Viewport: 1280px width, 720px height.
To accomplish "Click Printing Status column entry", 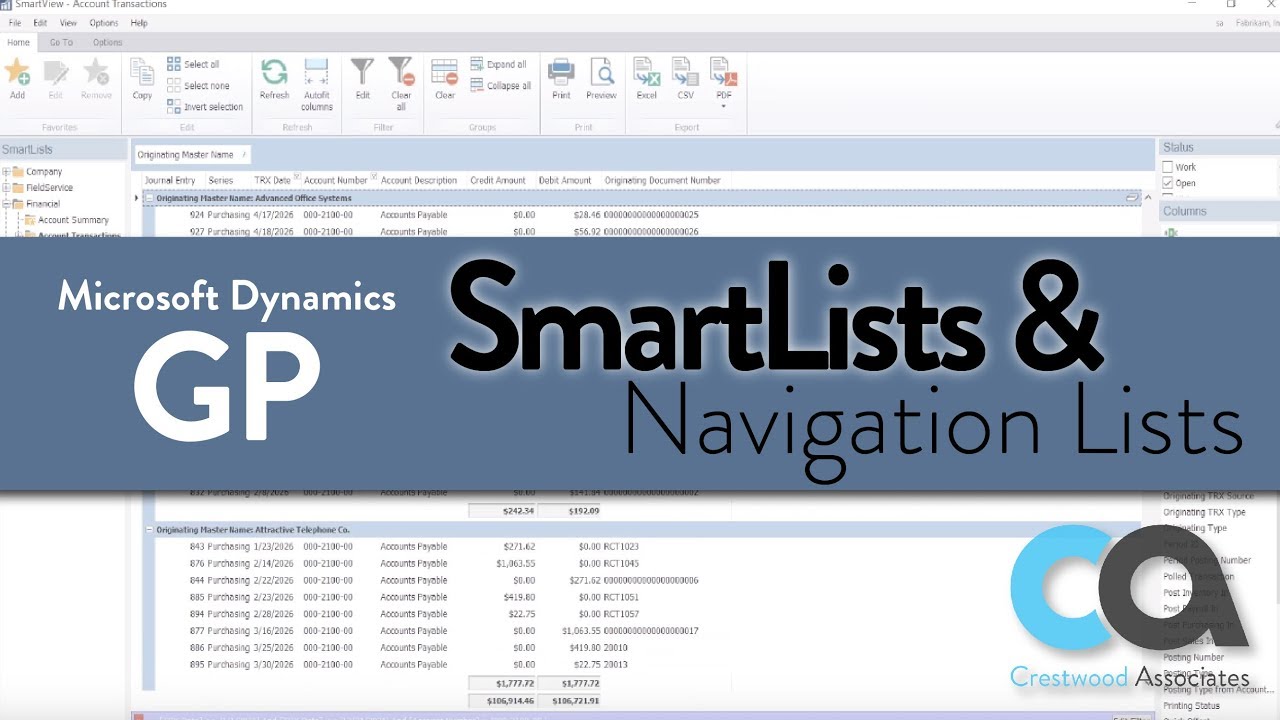I will click(1191, 706).
